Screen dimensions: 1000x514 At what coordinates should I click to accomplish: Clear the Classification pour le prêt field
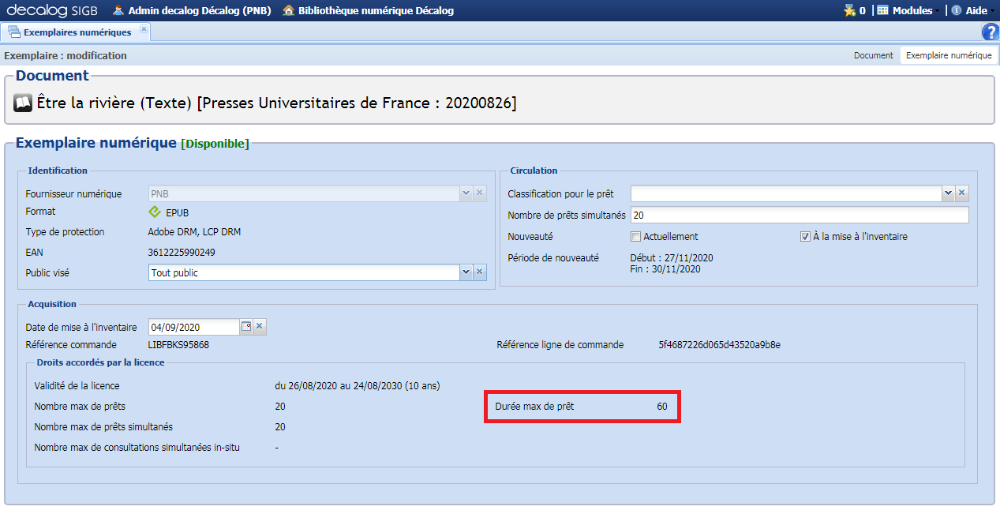click(962, 193)
